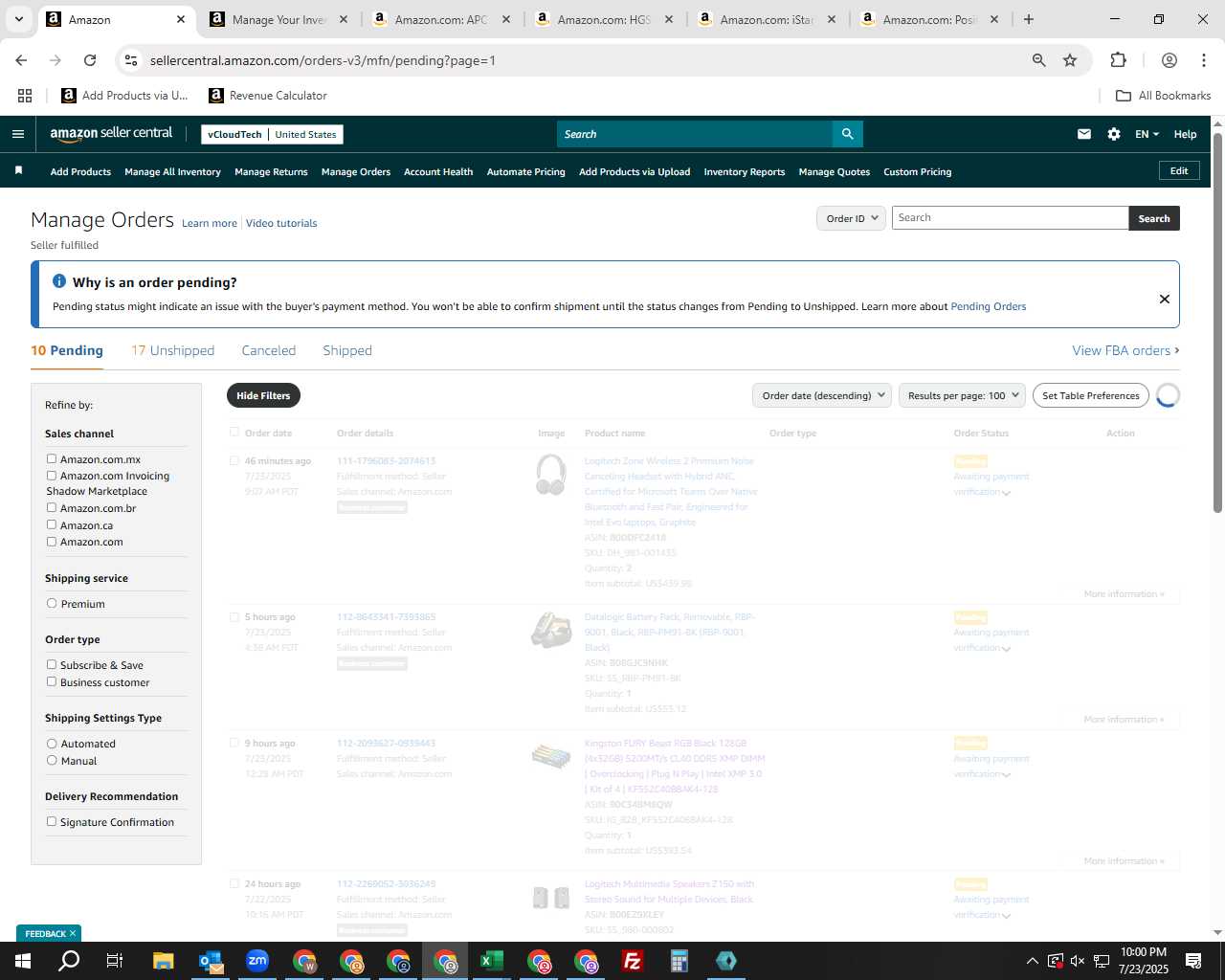
Task: Click the page vertical scrollbar thumb
Action: pos(1217,323)
